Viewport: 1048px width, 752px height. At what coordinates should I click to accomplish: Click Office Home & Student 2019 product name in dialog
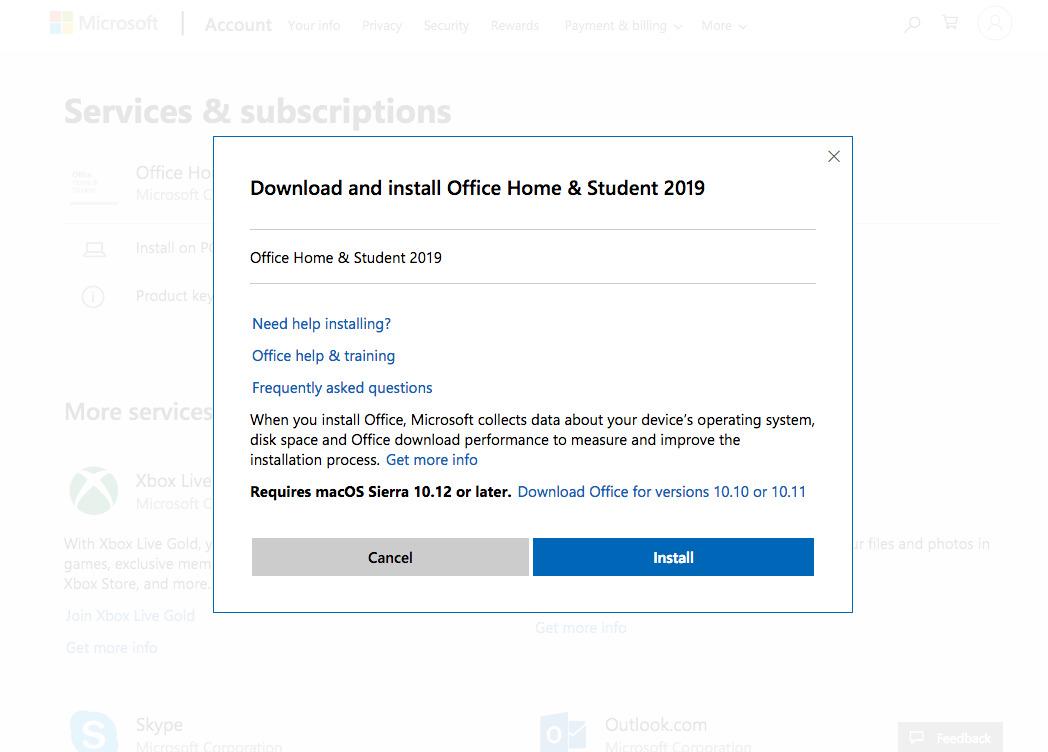pyautogui.click(x=346, y=258)
